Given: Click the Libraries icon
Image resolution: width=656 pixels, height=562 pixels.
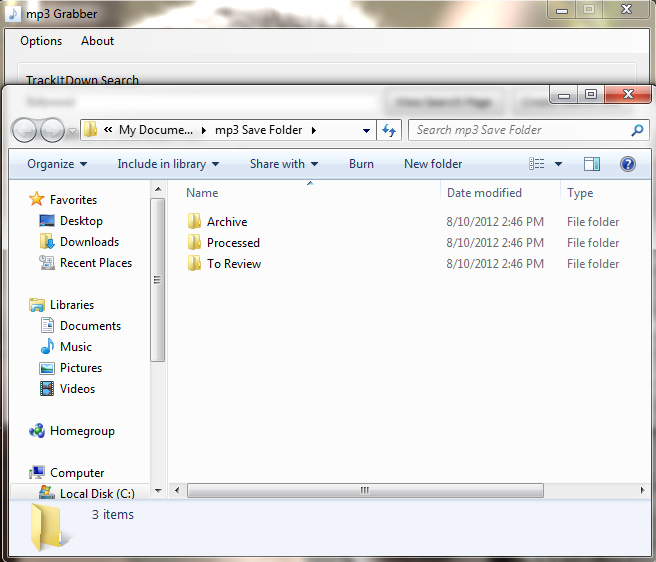Looking at the screenshot, I should 37,305.
